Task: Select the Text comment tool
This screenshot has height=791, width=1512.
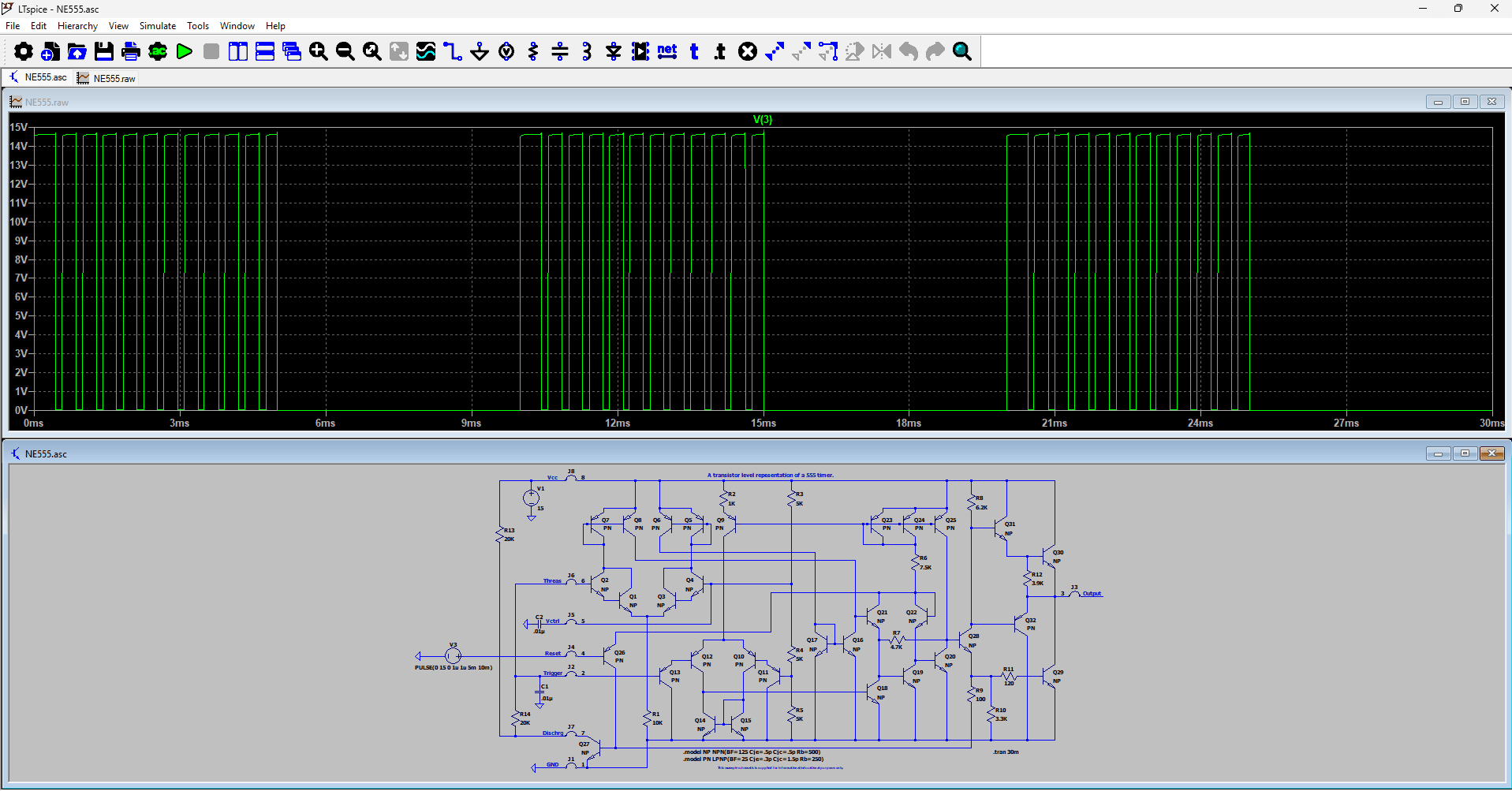Action: [x=694, y=52]
